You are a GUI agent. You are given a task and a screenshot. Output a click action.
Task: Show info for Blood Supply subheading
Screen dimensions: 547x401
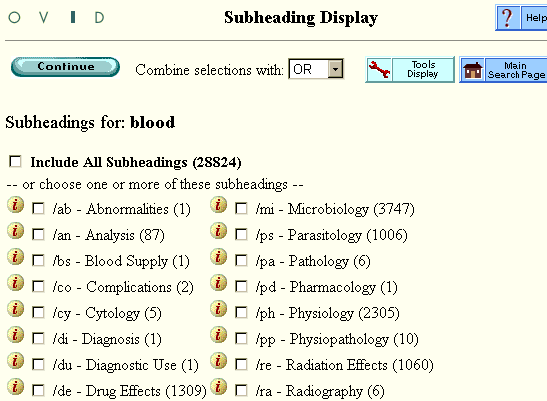coord(16,257)
